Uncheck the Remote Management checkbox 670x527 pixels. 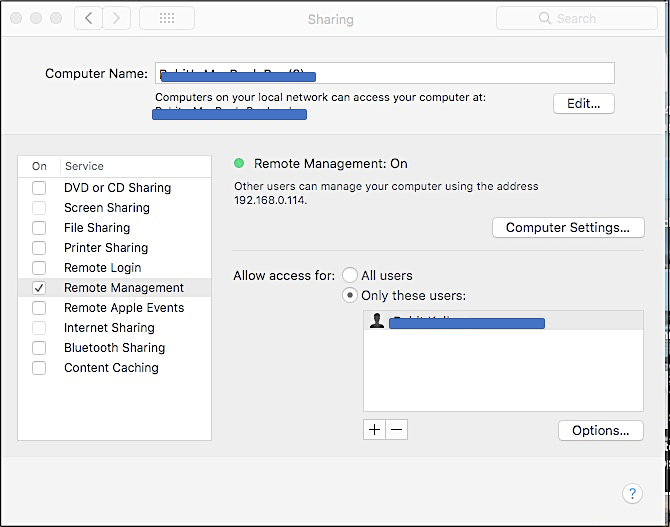(39, 288)
